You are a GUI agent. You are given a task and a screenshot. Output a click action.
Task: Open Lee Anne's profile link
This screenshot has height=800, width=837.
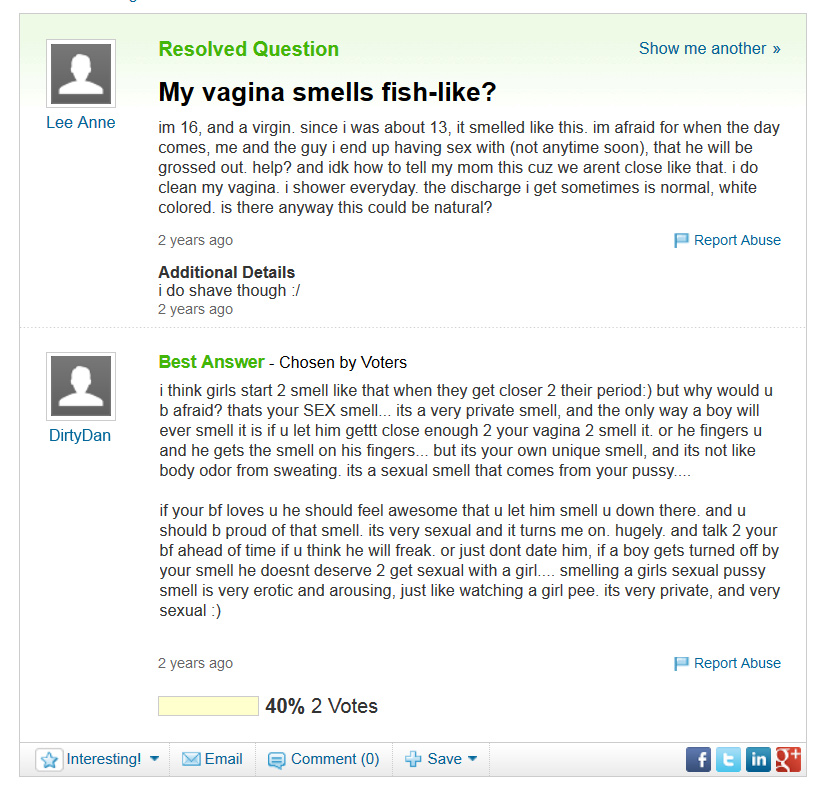(81, 122)
